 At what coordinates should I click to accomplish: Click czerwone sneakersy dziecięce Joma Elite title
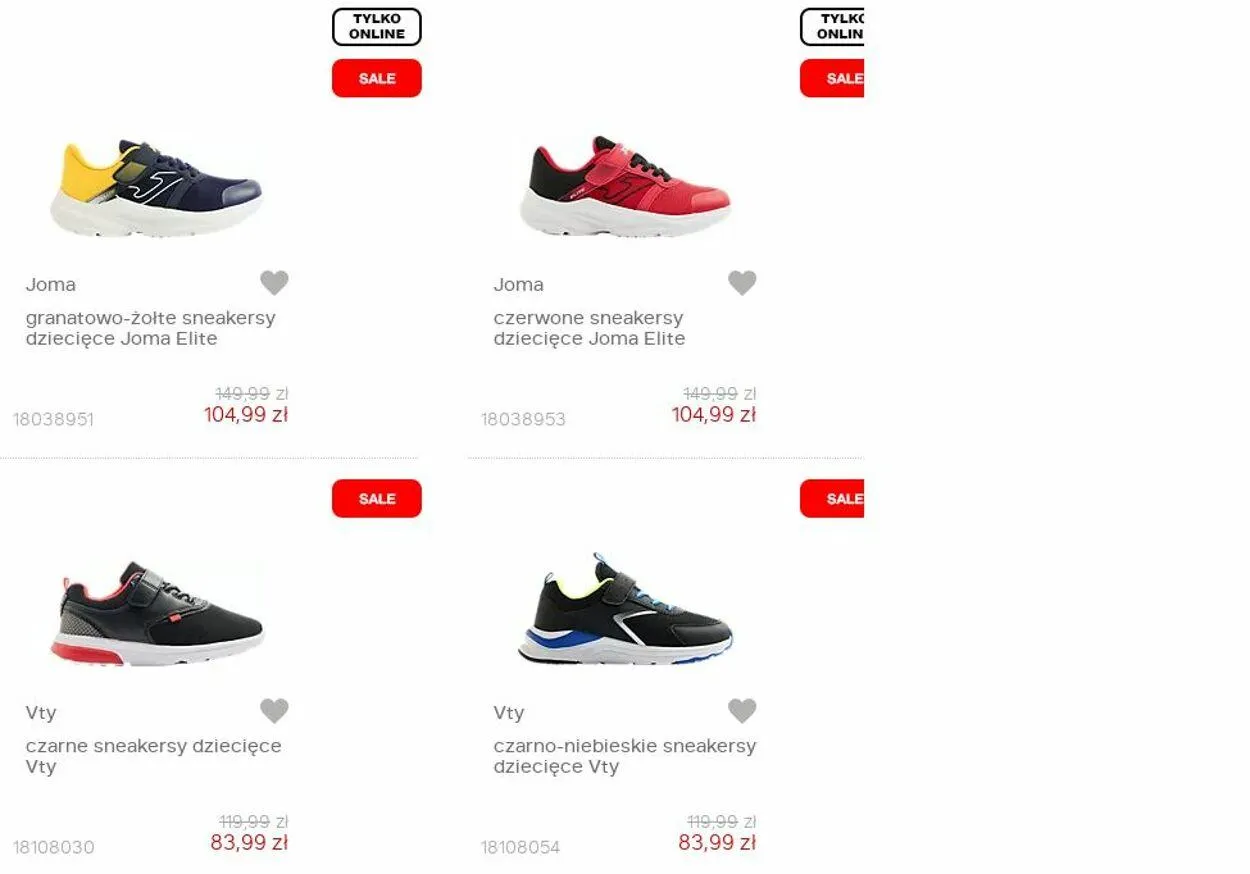point(589,328)
